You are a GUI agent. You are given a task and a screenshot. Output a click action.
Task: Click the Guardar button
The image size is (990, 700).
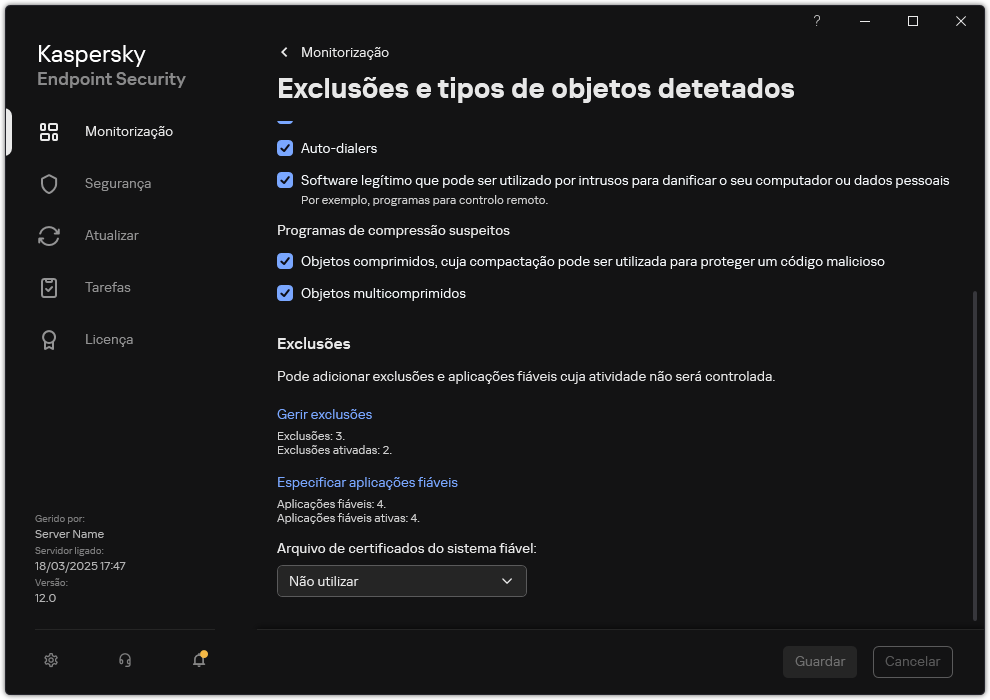tap(819, 661)
